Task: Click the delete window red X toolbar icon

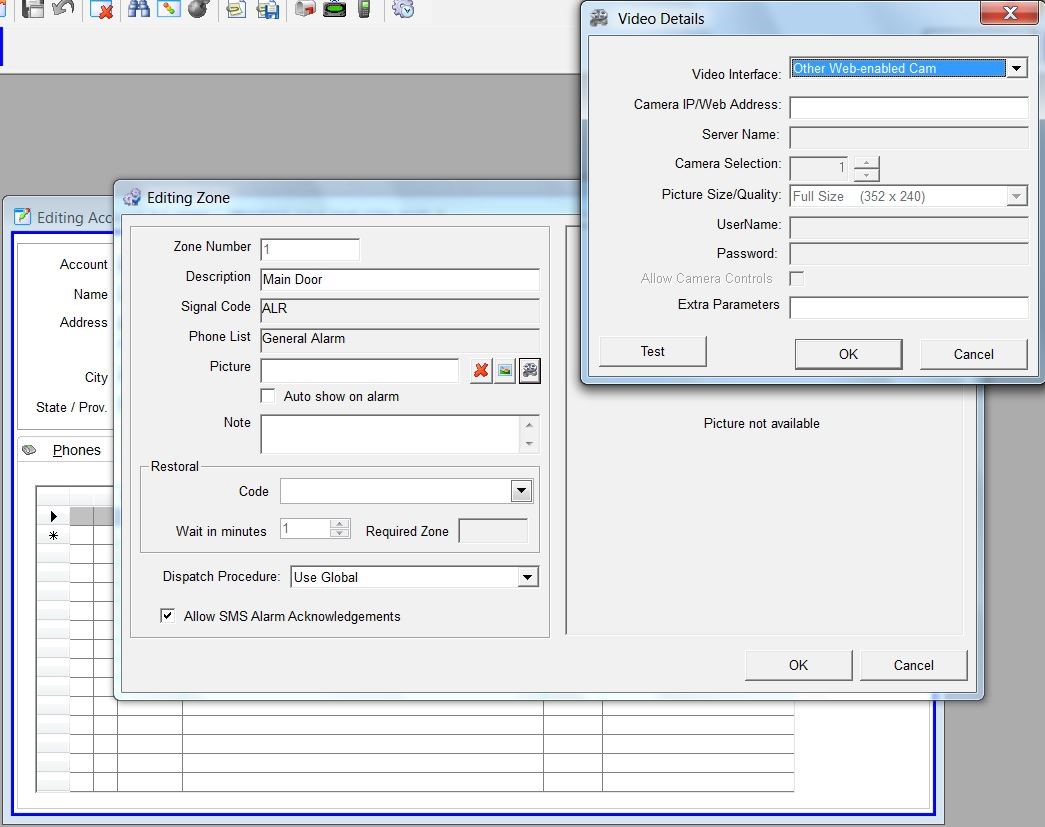Action: coord(101,9)
